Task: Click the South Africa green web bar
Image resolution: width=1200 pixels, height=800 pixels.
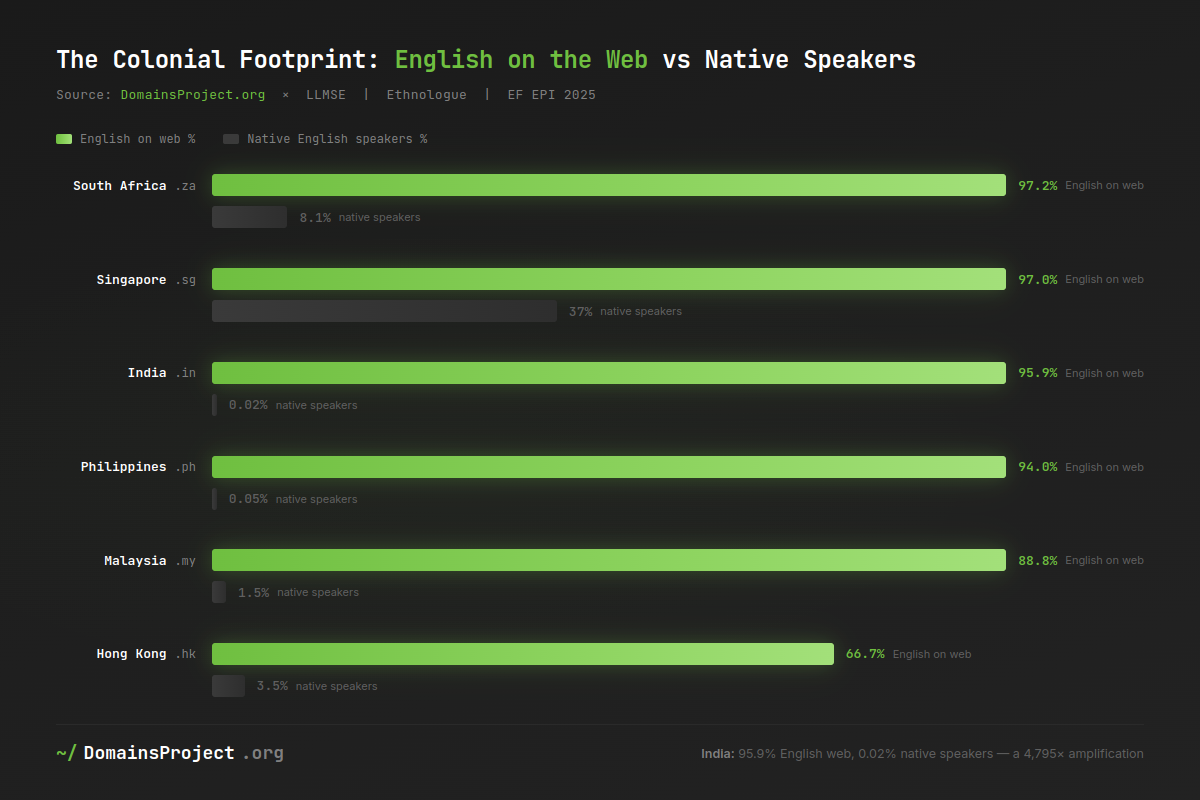Action: click(608, 185)
